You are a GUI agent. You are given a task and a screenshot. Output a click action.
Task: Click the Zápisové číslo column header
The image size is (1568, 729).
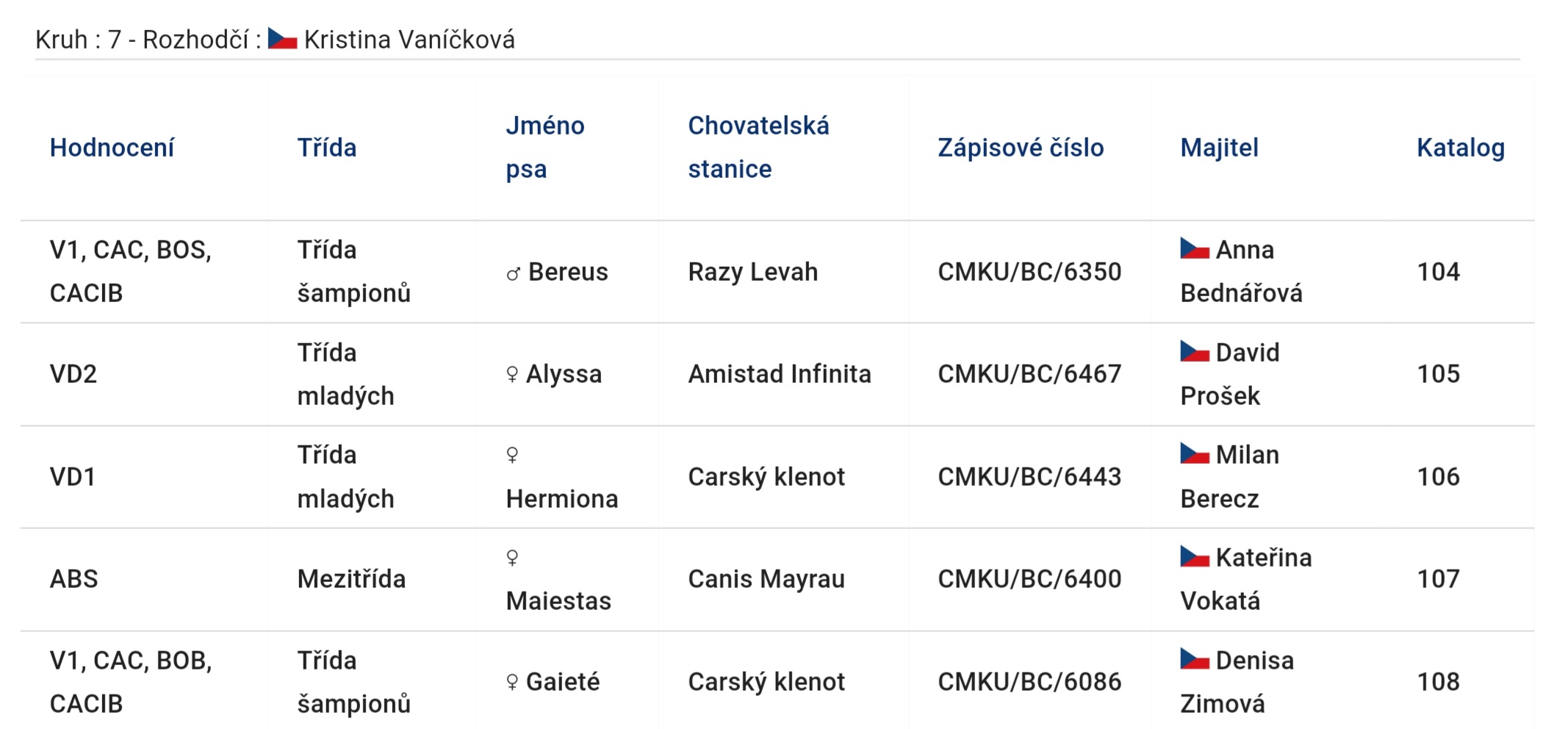(x=1021, y=148)
